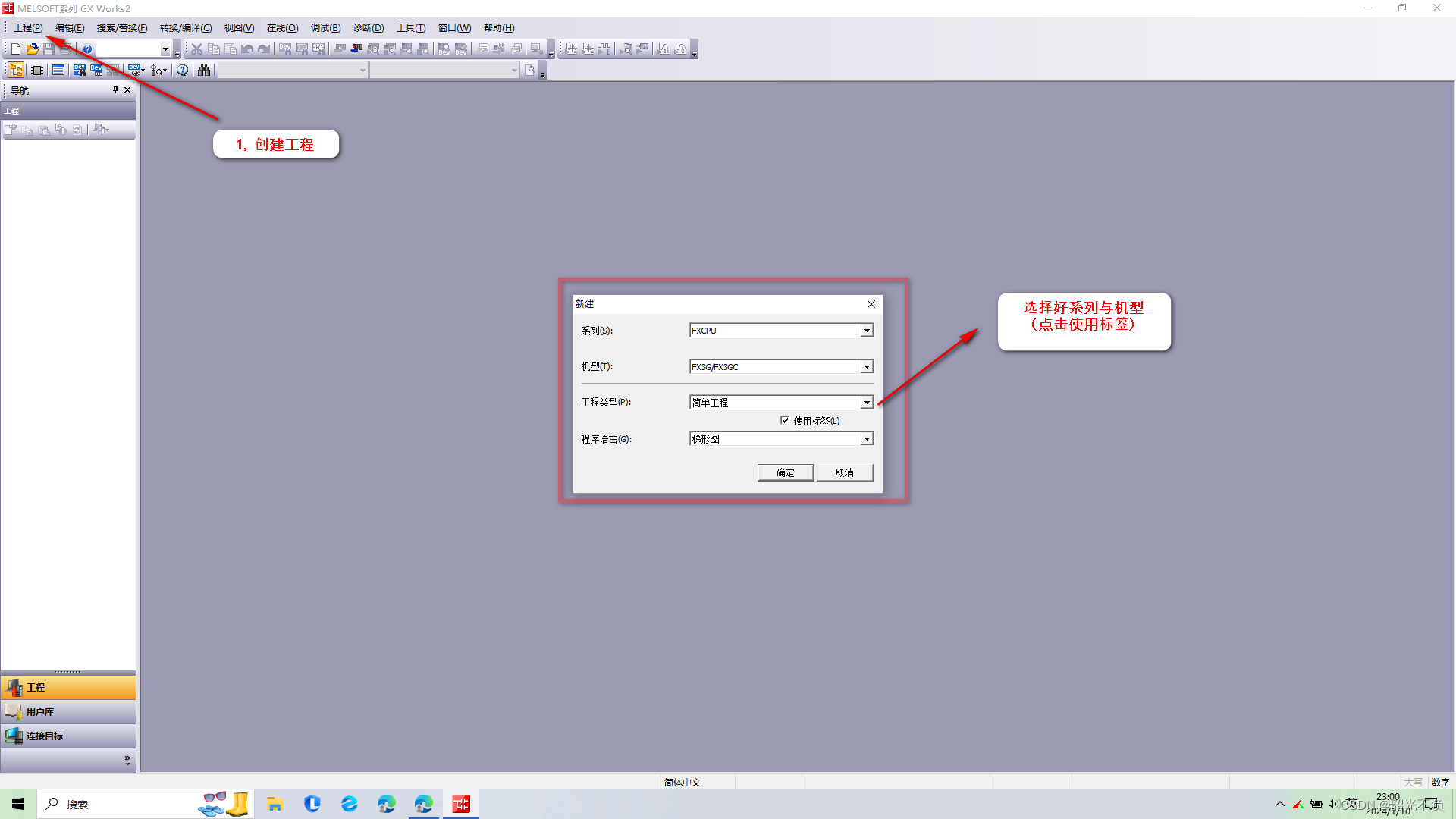
Task: Click the binoculars find icon in toolbar
Action: (x=204, y=71)
